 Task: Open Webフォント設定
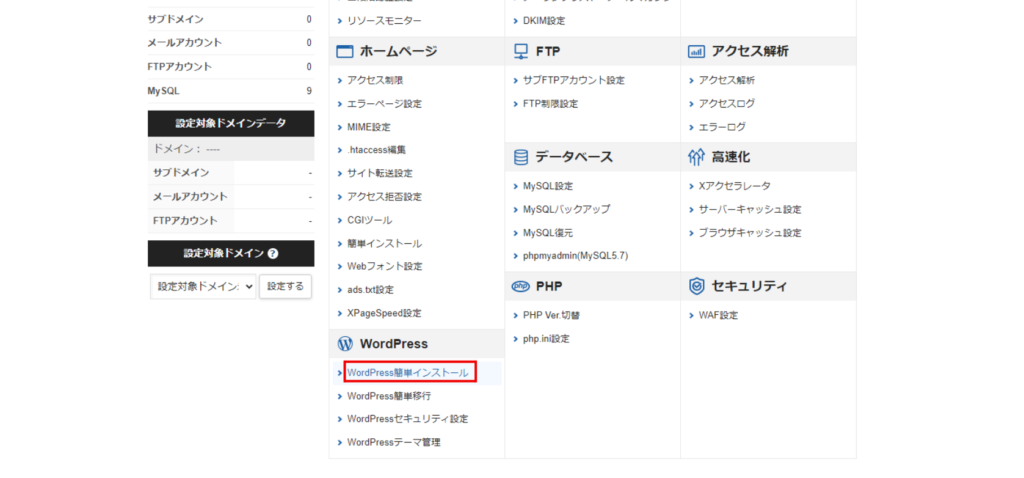[385, 266]
